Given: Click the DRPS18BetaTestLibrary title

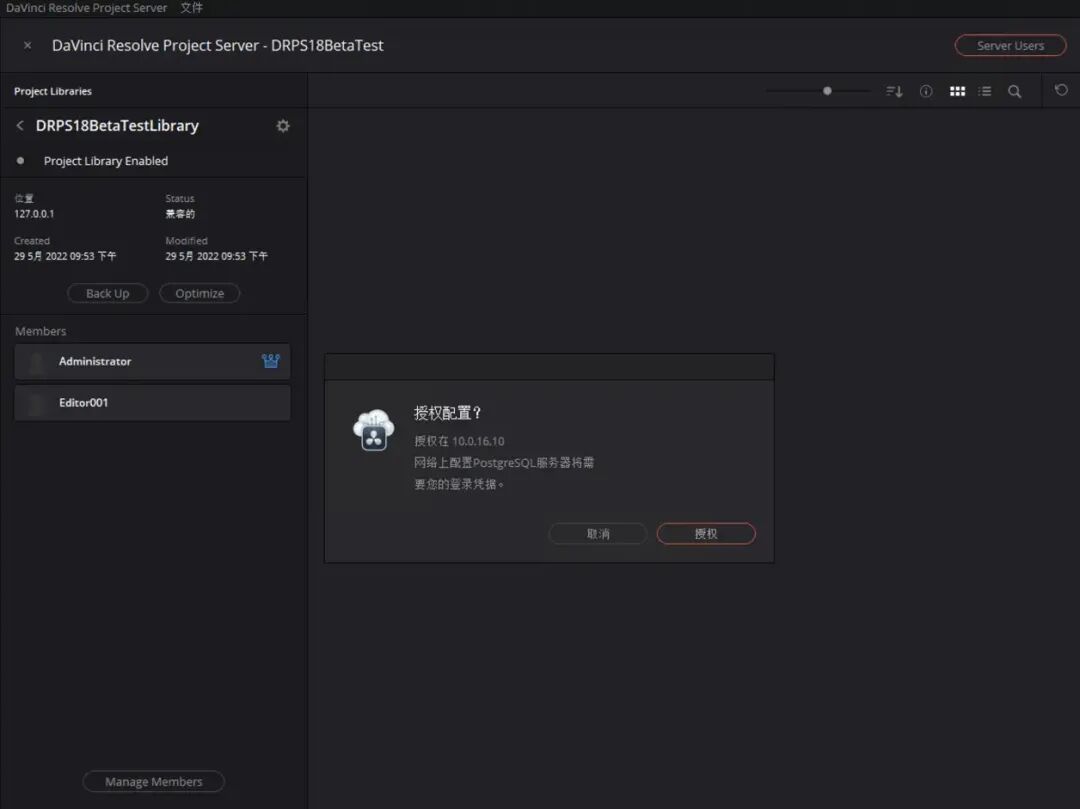Looking at the screenshot, I should 117,125.
